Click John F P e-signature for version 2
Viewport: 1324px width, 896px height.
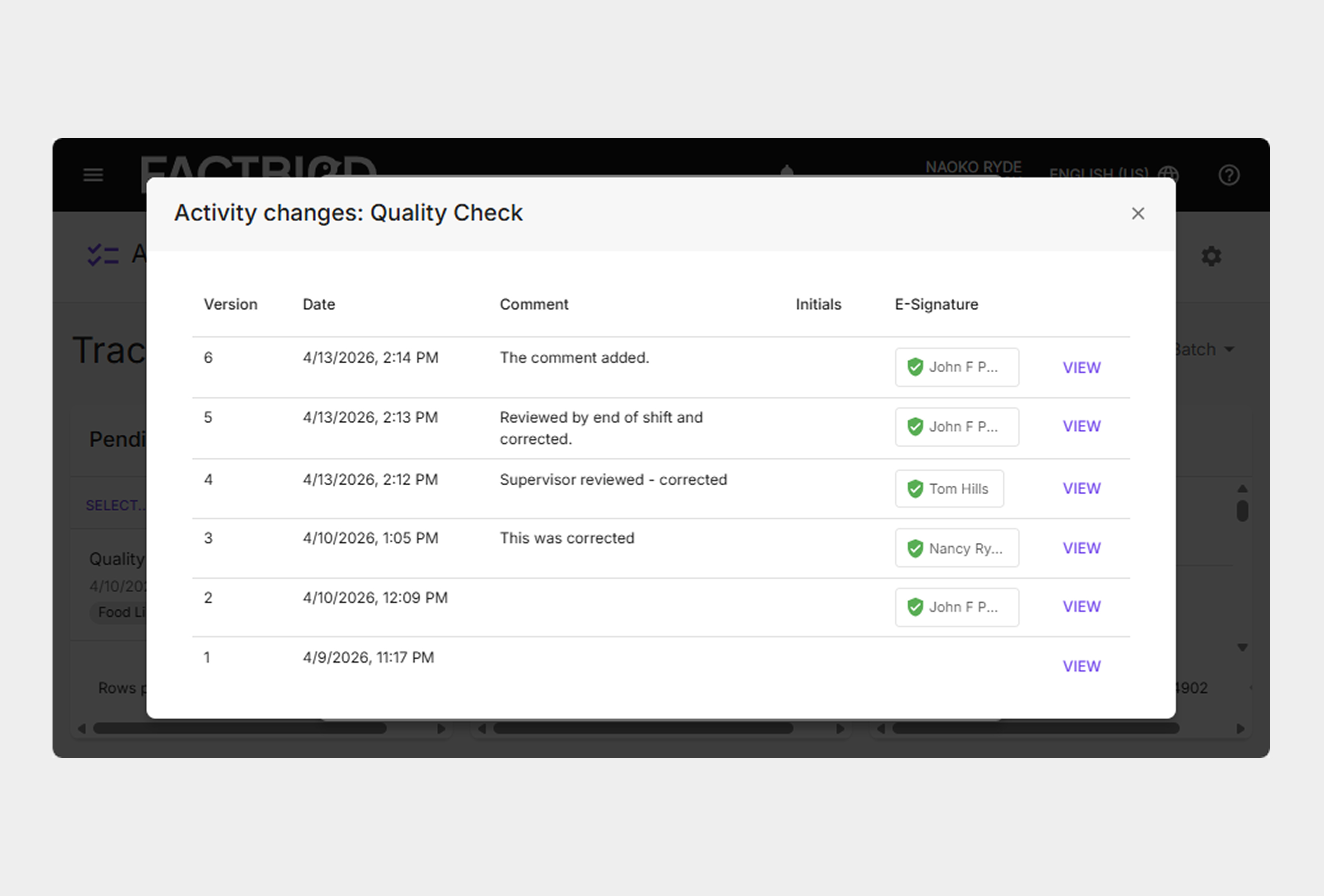click(x=957, y=607)
